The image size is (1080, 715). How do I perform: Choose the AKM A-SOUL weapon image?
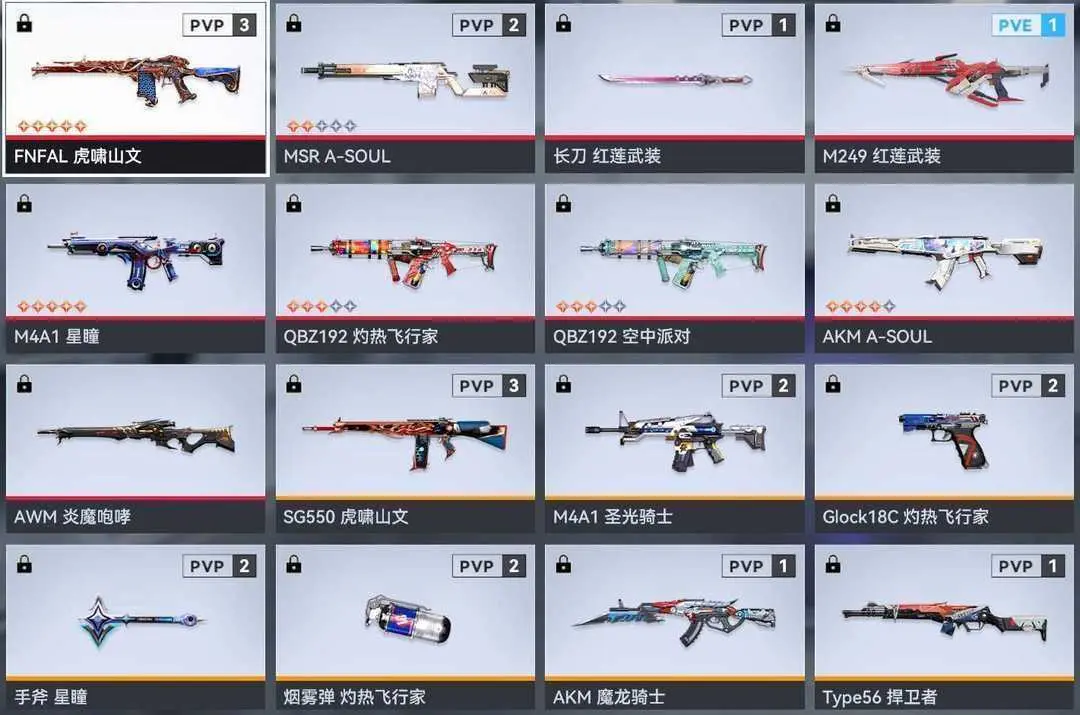pyautogui.click(x=945, y=260)
